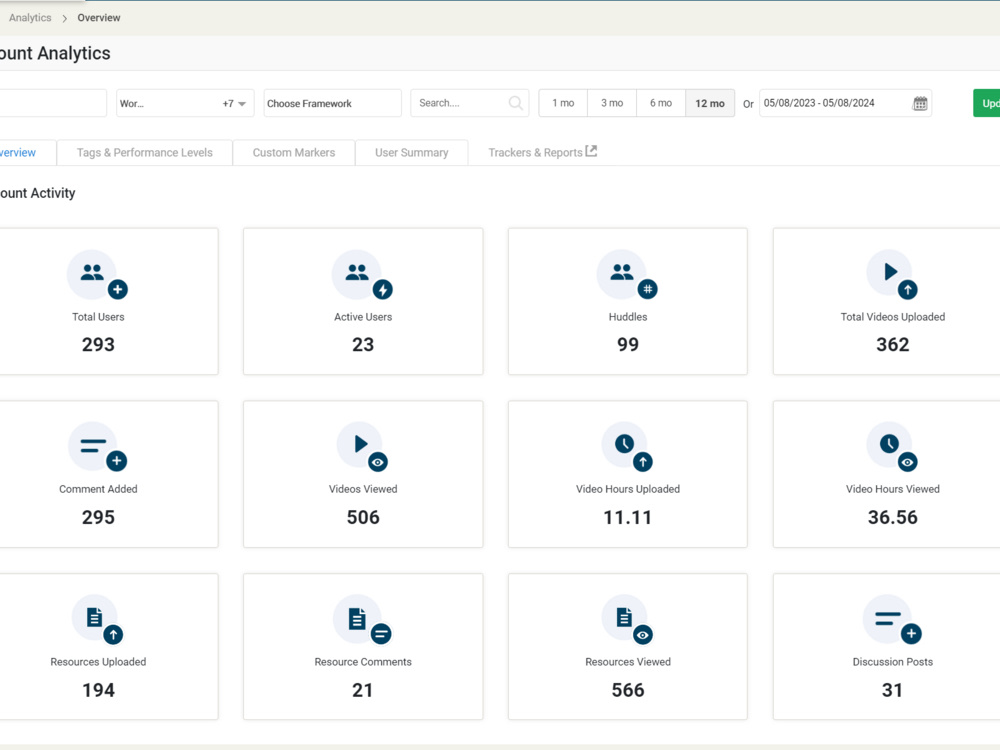Viewport: 1000px width, 750px height.
Task: Click the Discussion Posts icon
Action: (892, 620)
